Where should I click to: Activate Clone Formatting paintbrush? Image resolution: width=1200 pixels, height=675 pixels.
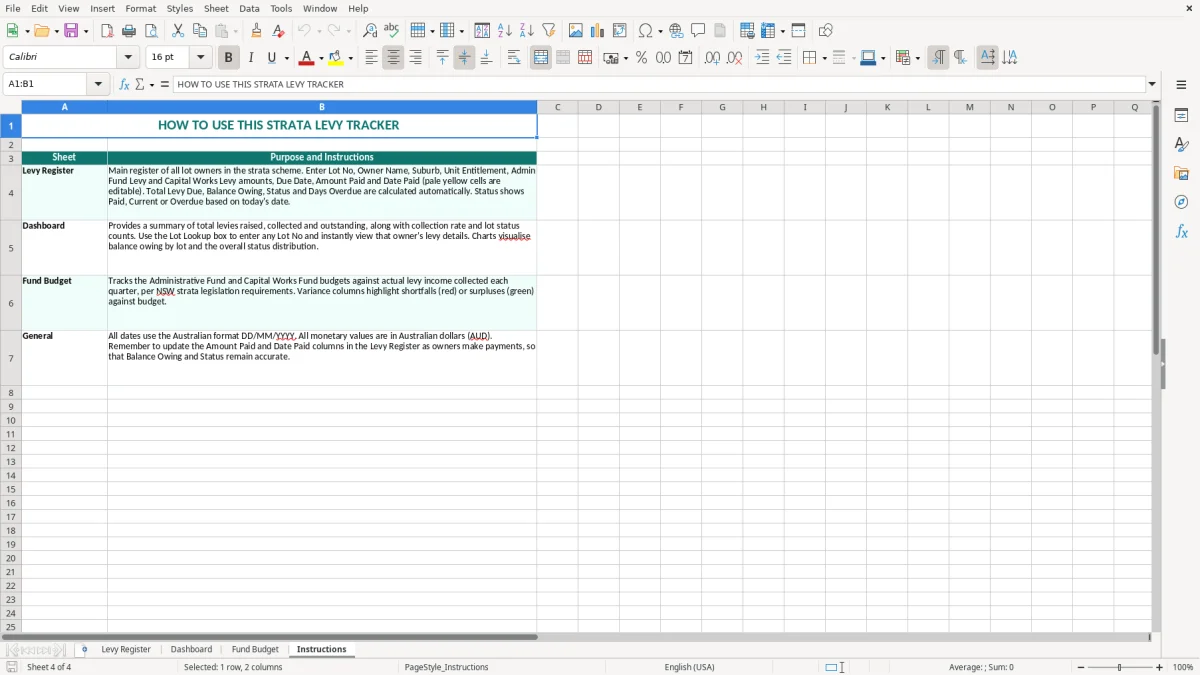[256, 31]
